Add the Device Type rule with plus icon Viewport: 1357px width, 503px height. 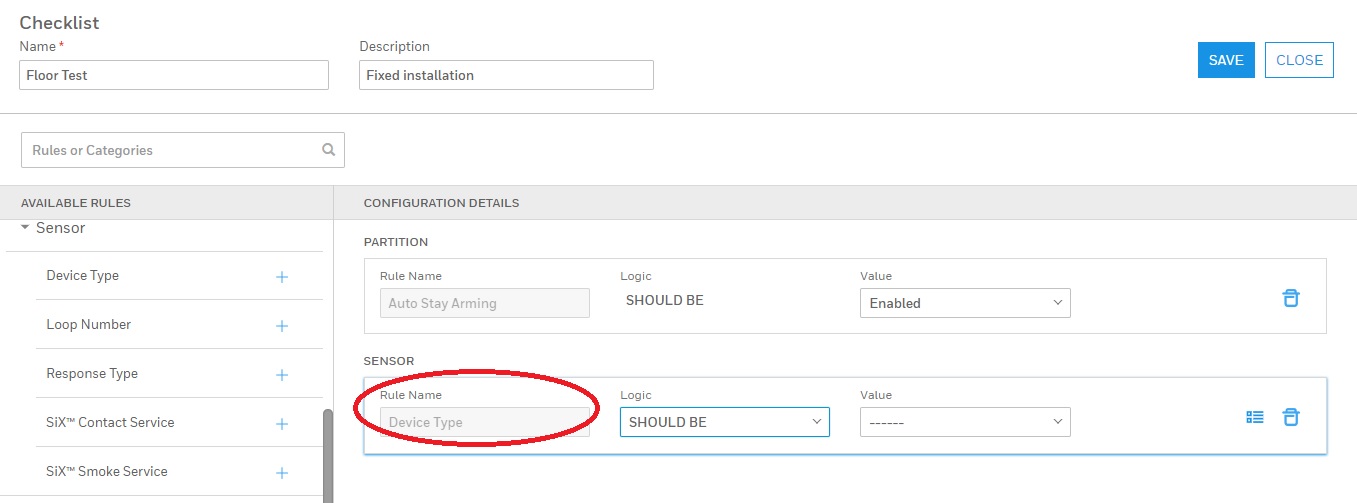click(x=281, y=277)
